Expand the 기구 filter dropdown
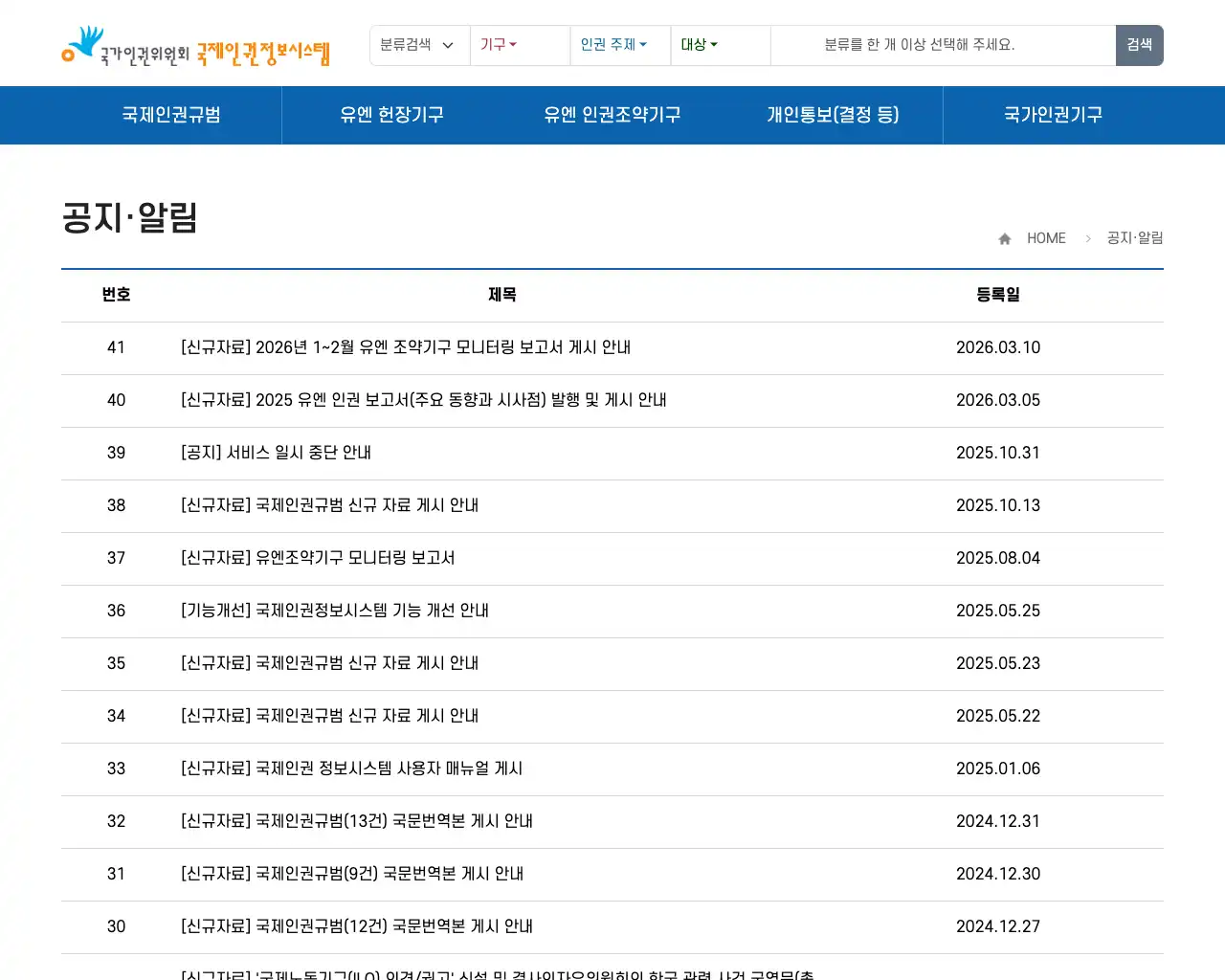The width and height of the screenshot is (1225, 980). pos(499,45)
